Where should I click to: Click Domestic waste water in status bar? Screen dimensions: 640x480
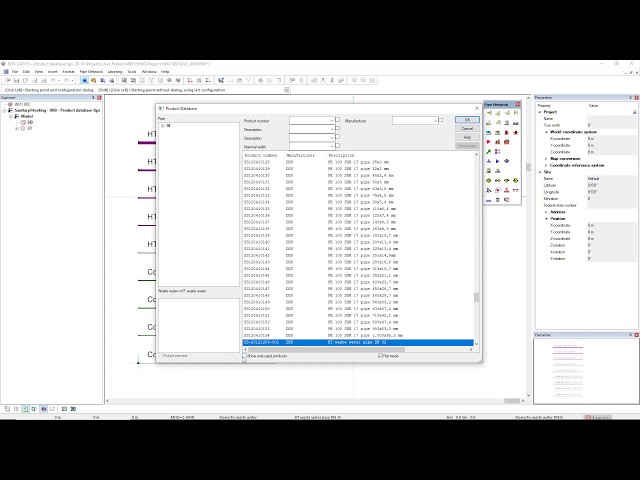point(238,417)
